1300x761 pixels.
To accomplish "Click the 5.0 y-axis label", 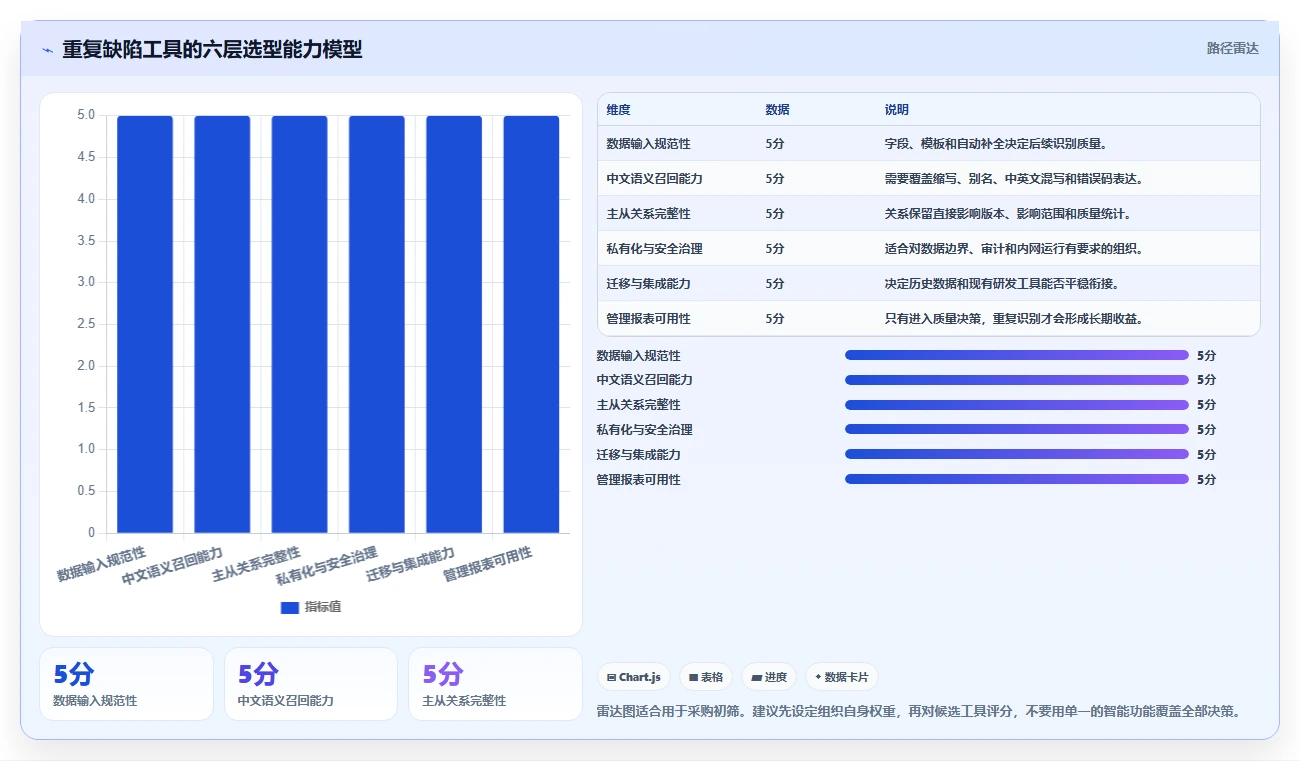I will 86,115.
